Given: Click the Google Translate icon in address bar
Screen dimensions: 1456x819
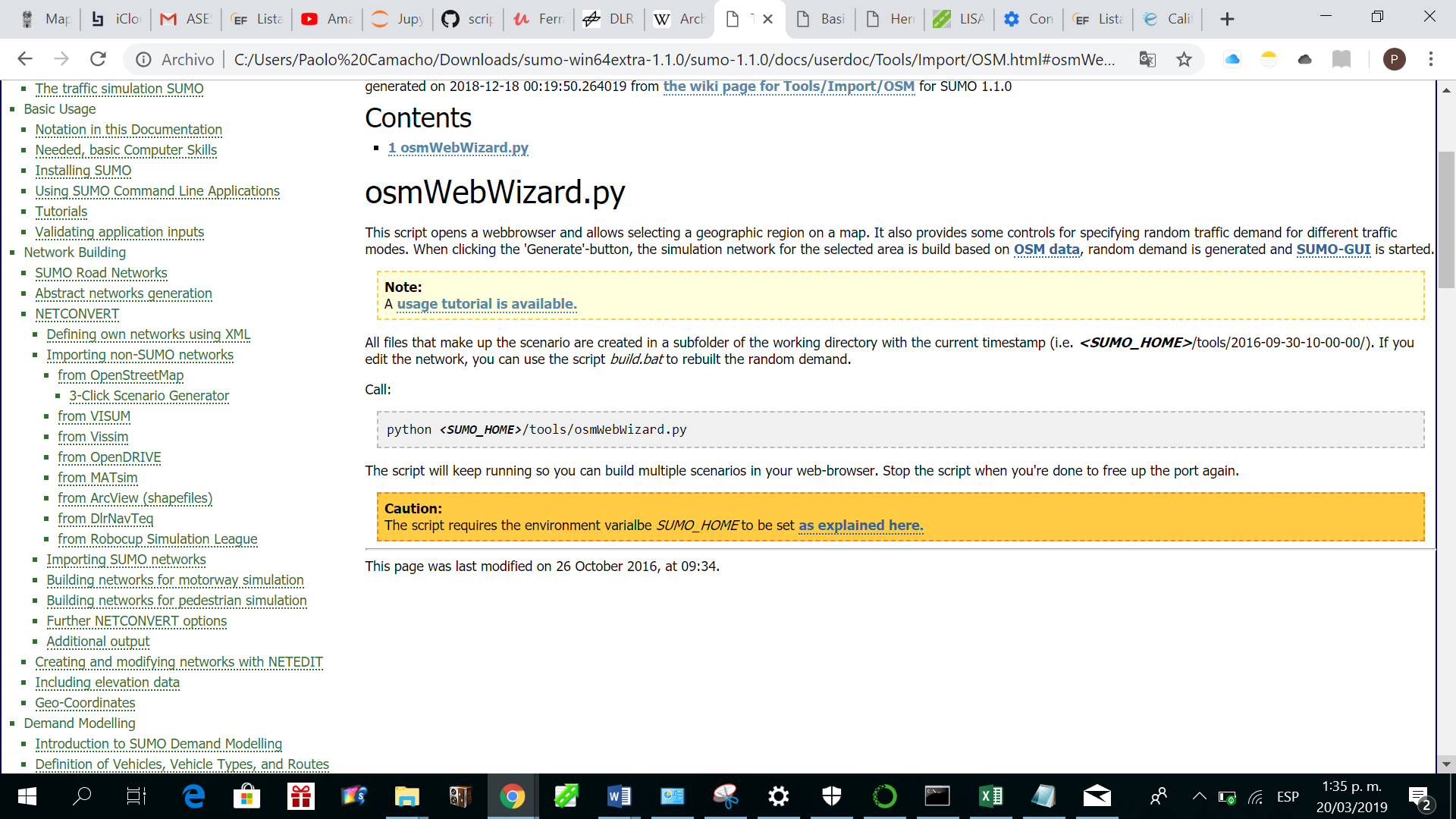Looking at the screenshot, I should coord(1147,59).
